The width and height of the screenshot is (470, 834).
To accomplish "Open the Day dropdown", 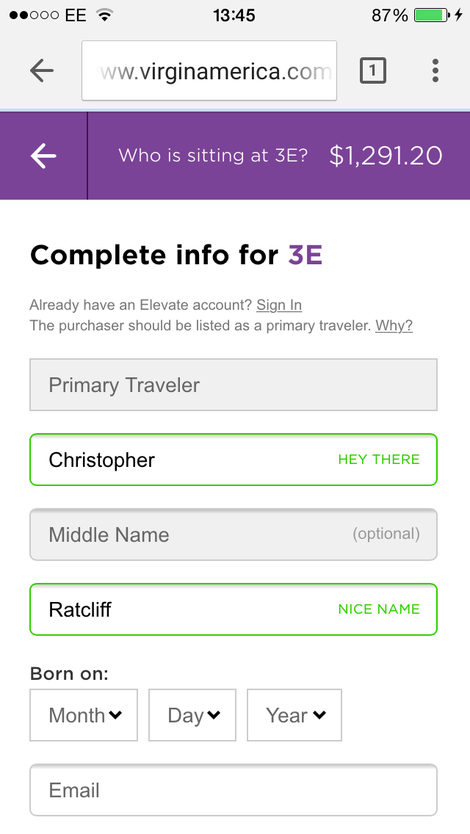I will 192,715.
